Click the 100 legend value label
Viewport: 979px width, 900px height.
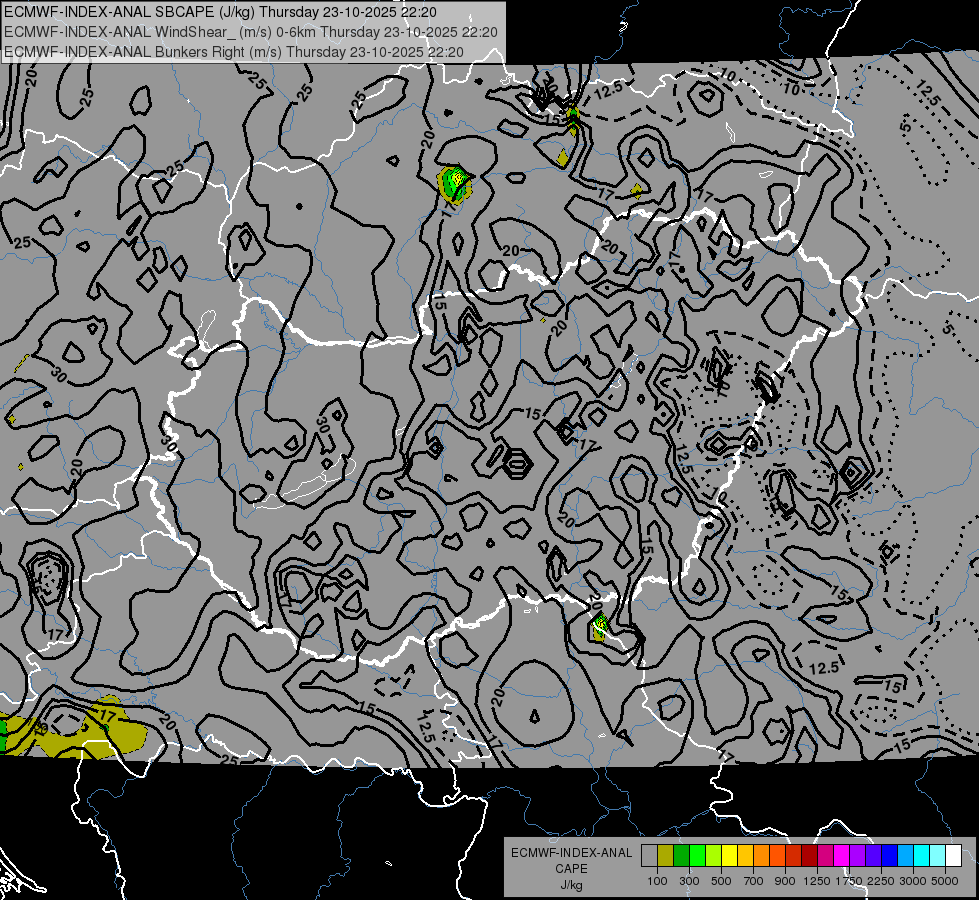657,881
